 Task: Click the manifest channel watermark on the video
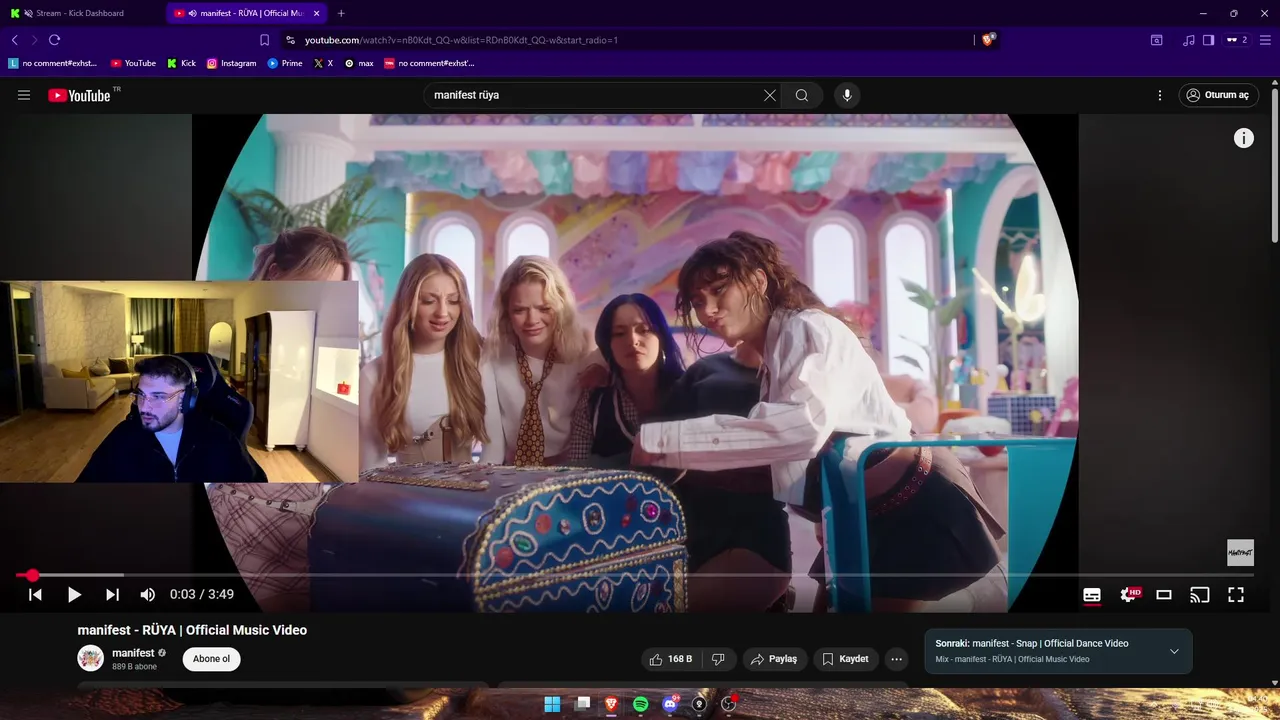click(1240, 552)
